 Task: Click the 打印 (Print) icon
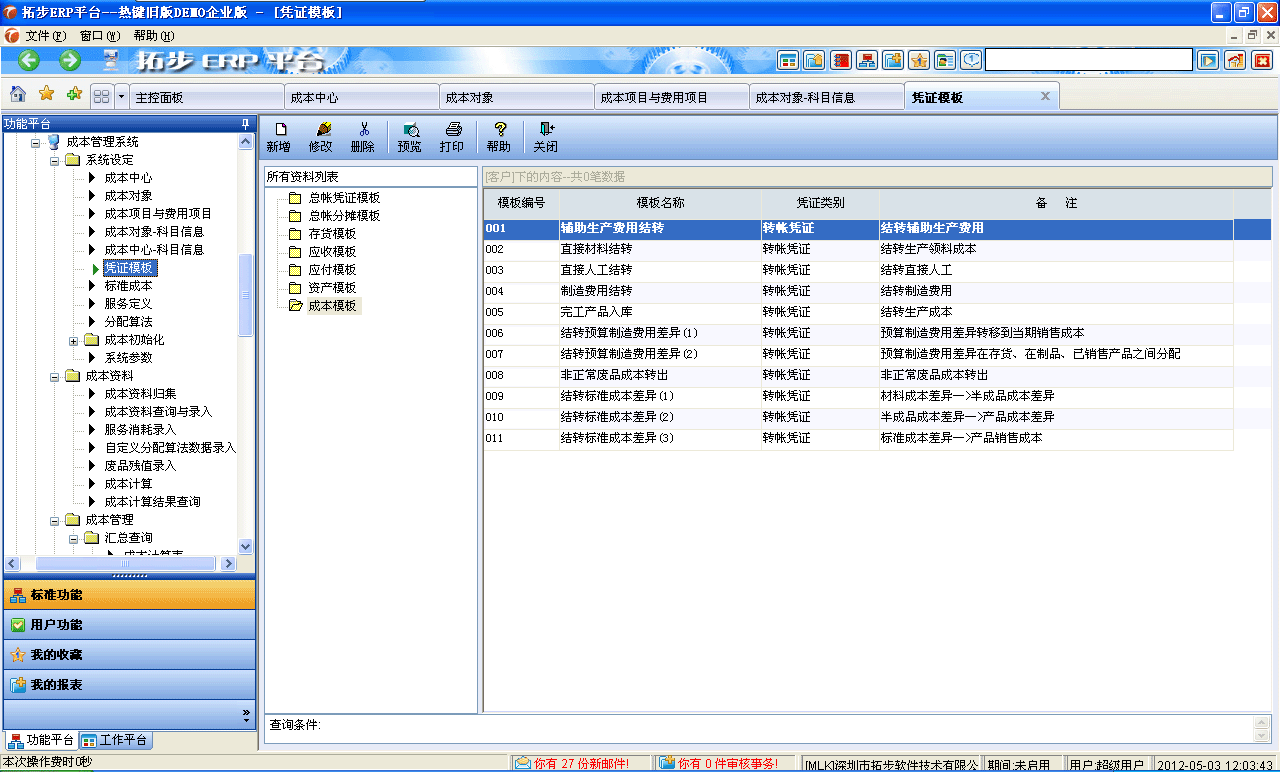point(452,135)
